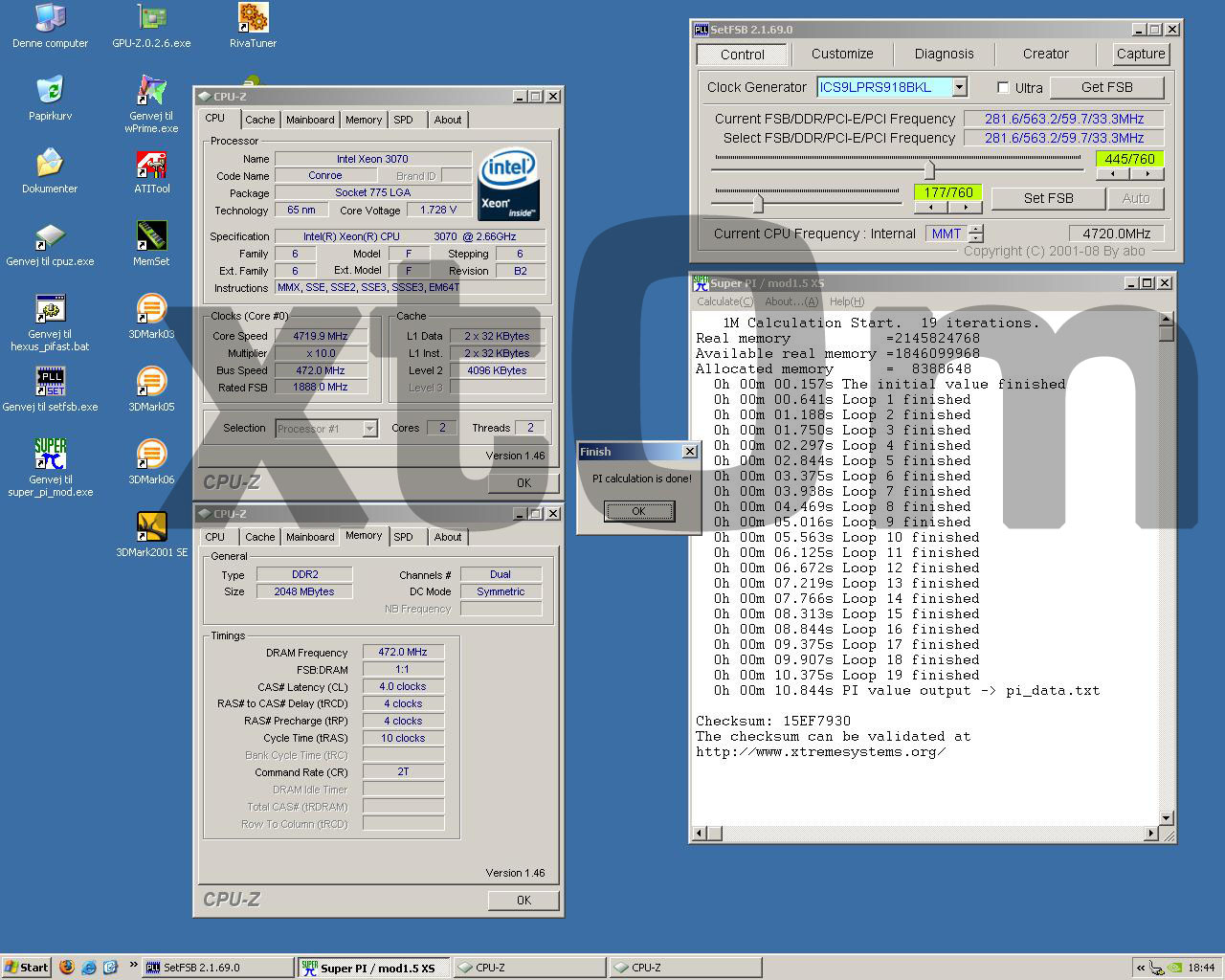Click 177/760 slider left arrow
The width and height of the screenshot is (1225, 980).
[x=931, y=207]
